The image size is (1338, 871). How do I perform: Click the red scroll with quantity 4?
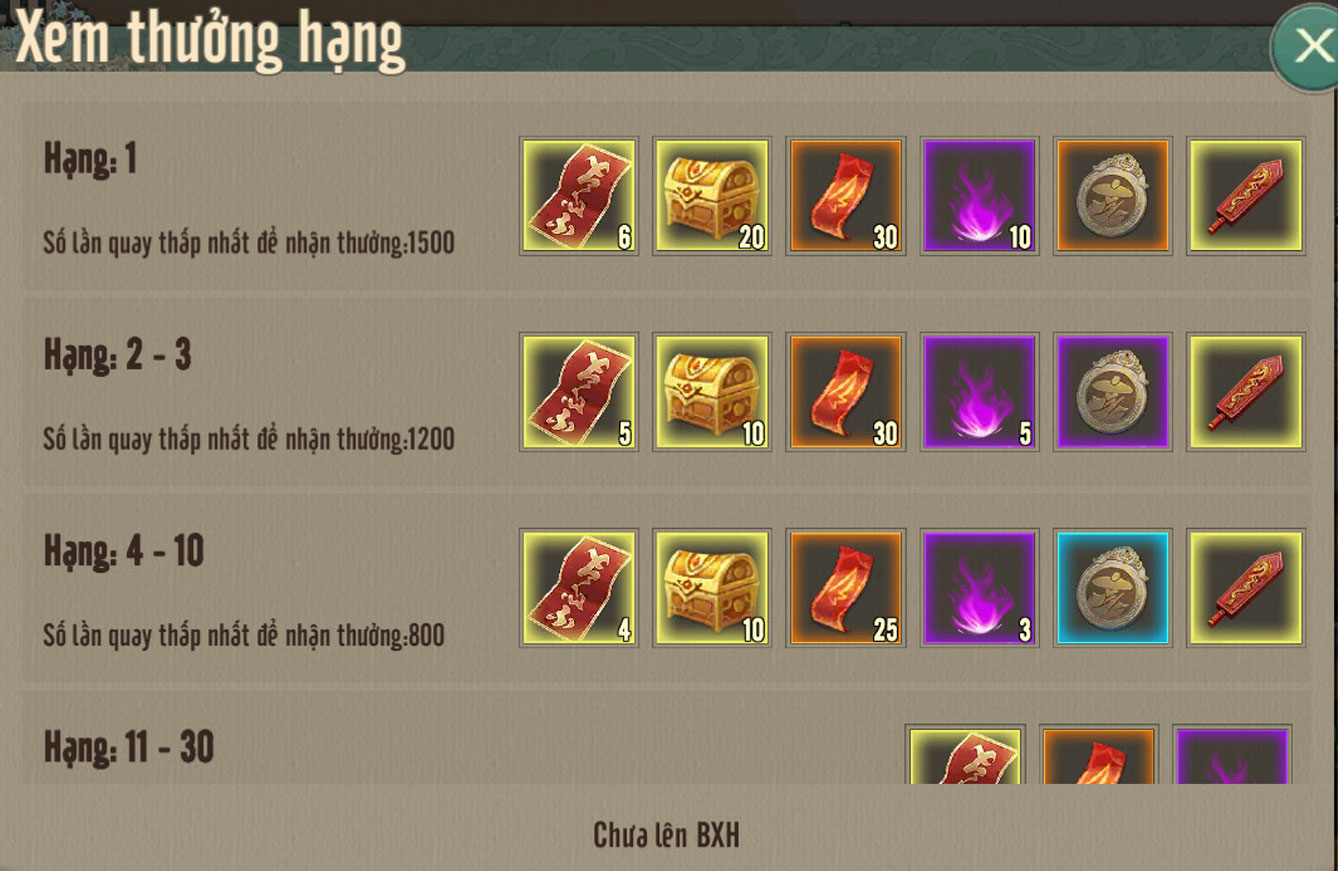pos(579,588)
